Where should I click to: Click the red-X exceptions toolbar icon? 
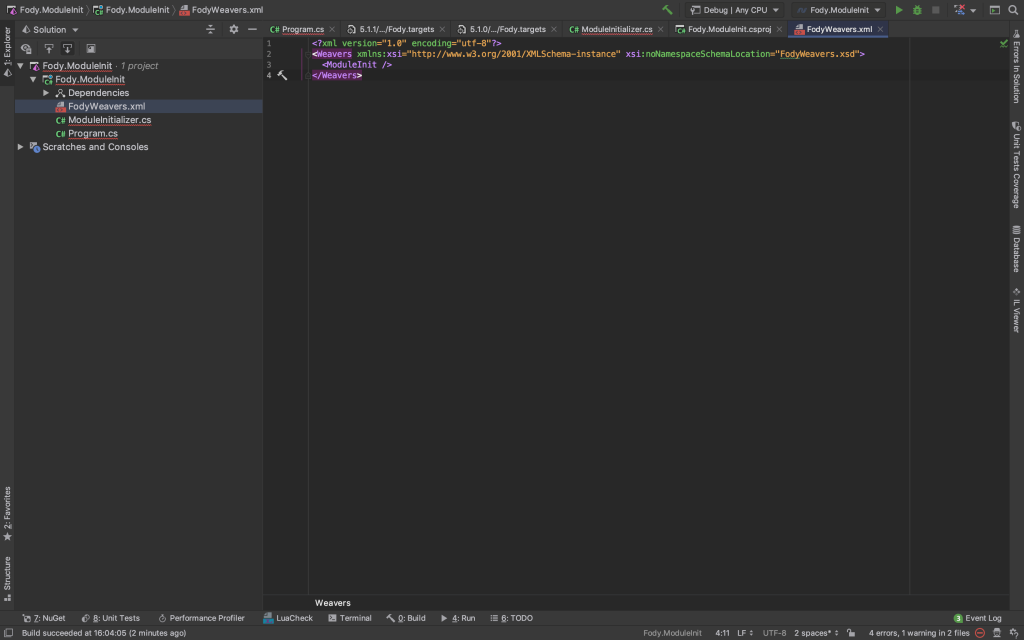959,10
